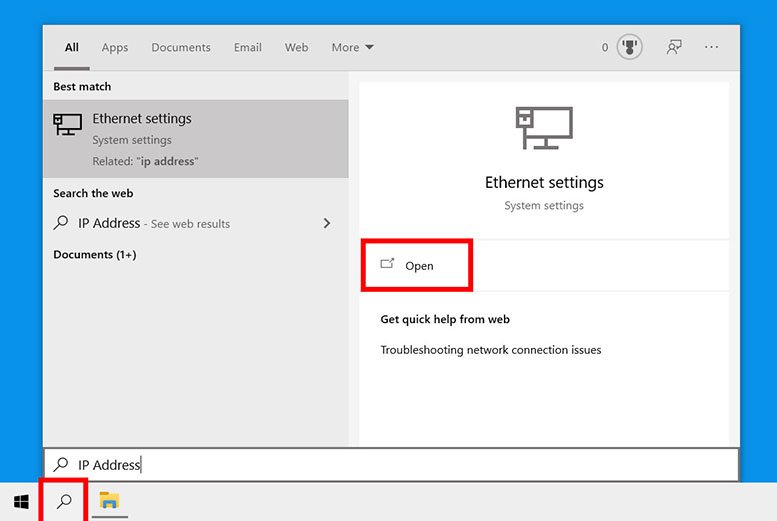Switch to the Email tab
This screenshot has width=777, height=521.
(x=248, y=47)
